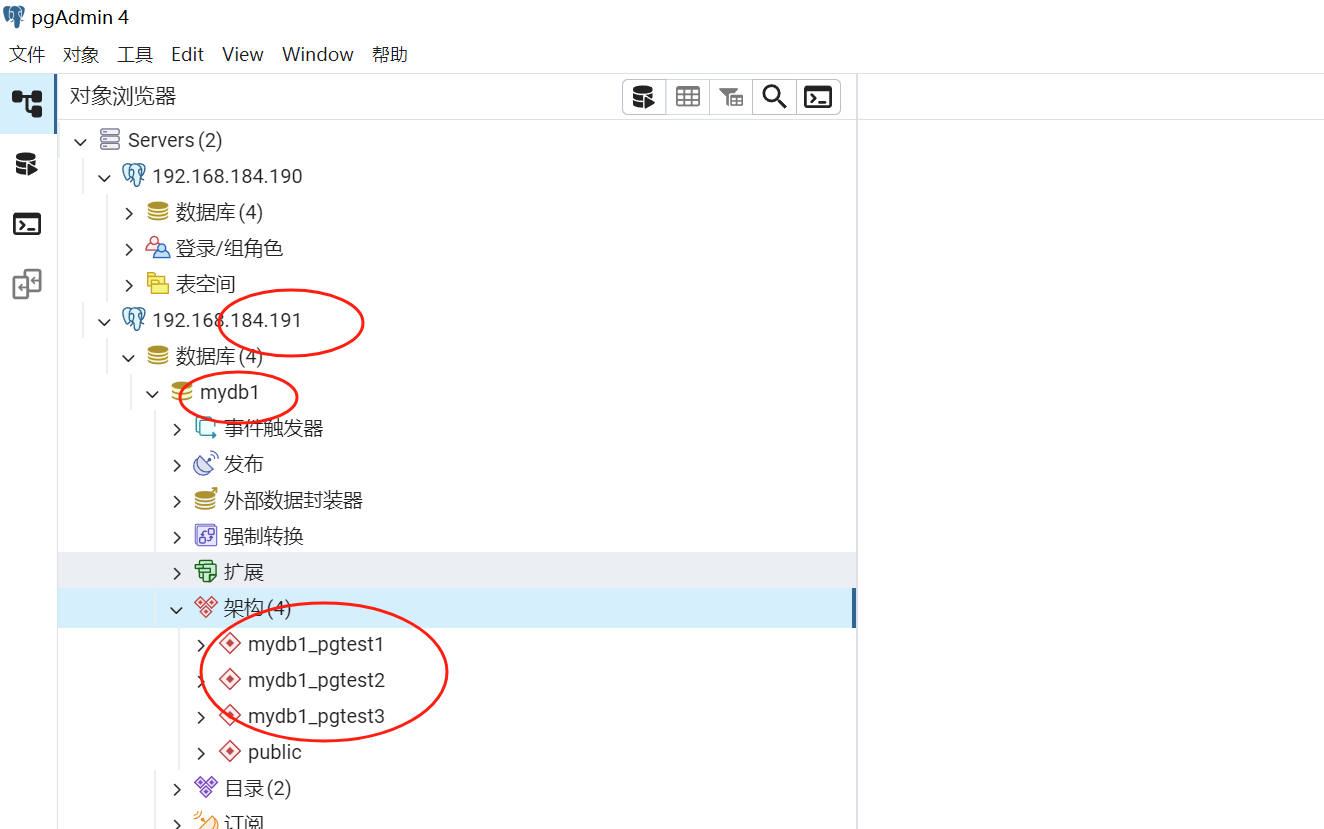The height and width of the screenshot is (829, 1324).
Task: Expand the public schema node
Action: point(201,753)
